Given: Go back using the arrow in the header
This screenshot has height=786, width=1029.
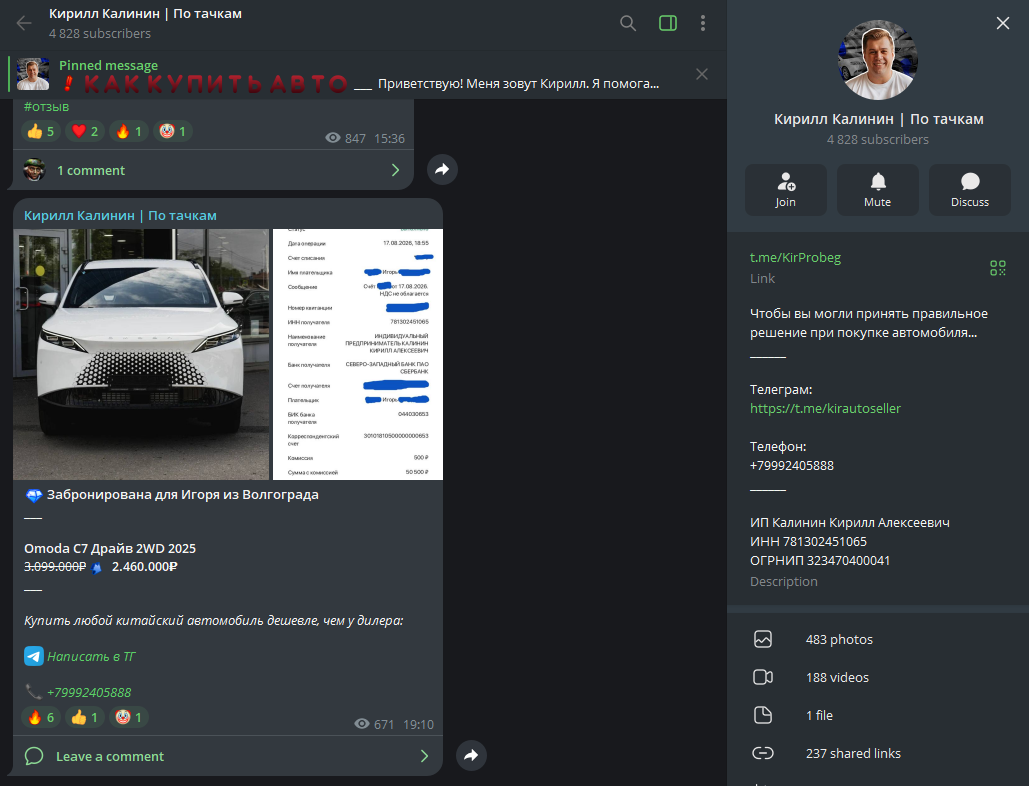Looking at the screenshot, I should pos(24,24).
